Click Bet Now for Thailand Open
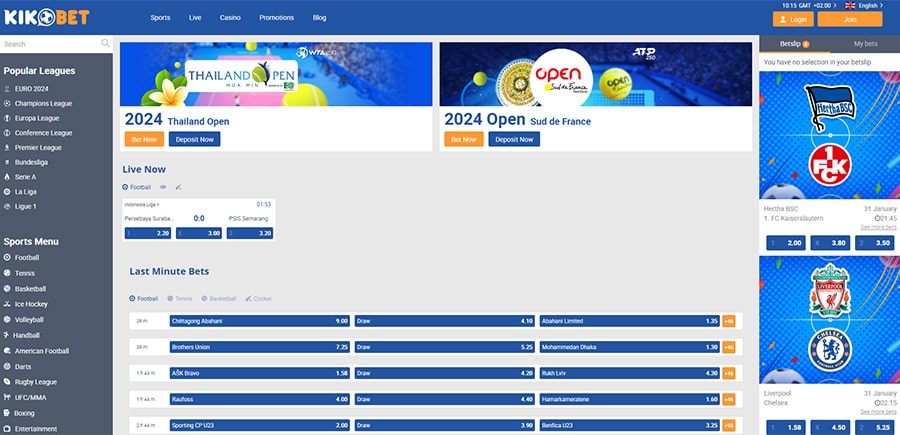This screenshot has height=435, width=900. (x=144, y=139)
